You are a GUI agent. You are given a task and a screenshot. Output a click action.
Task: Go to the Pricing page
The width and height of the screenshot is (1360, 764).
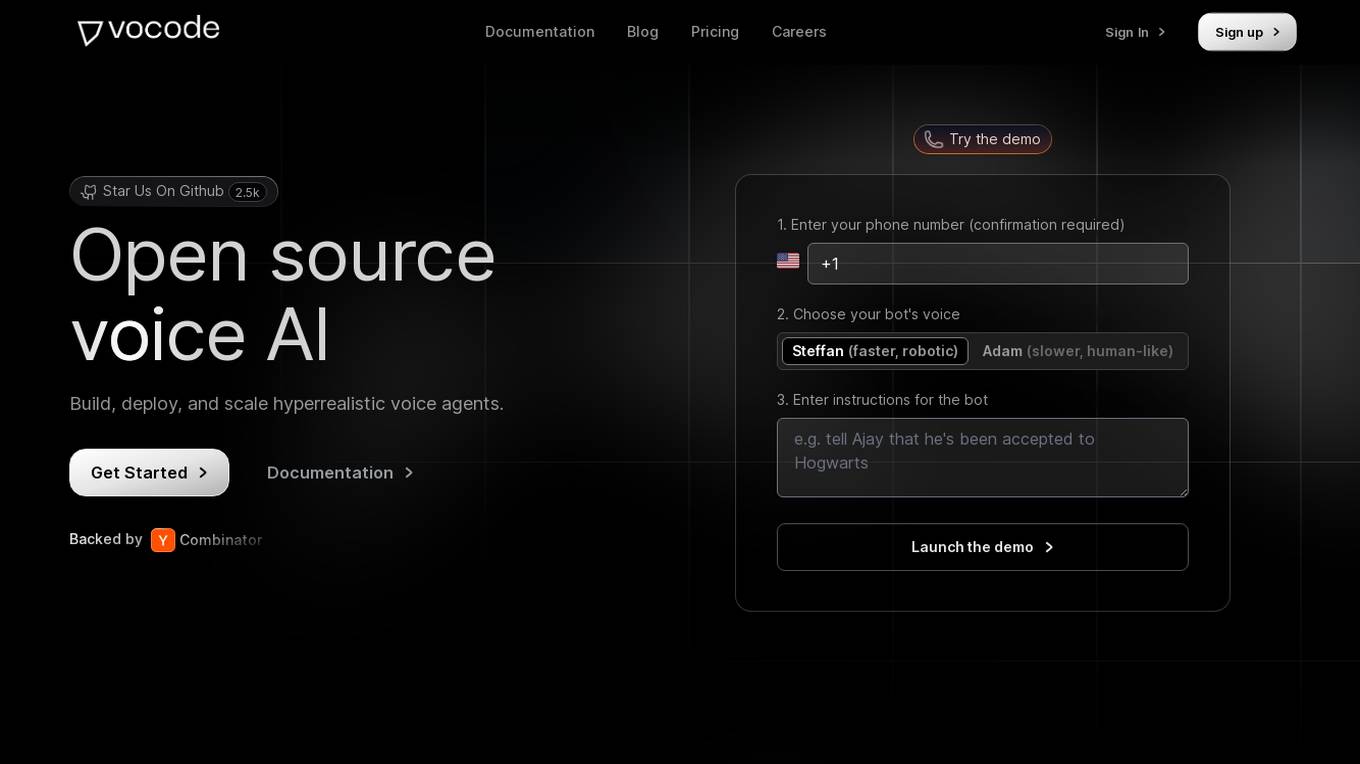click(715, 32)
